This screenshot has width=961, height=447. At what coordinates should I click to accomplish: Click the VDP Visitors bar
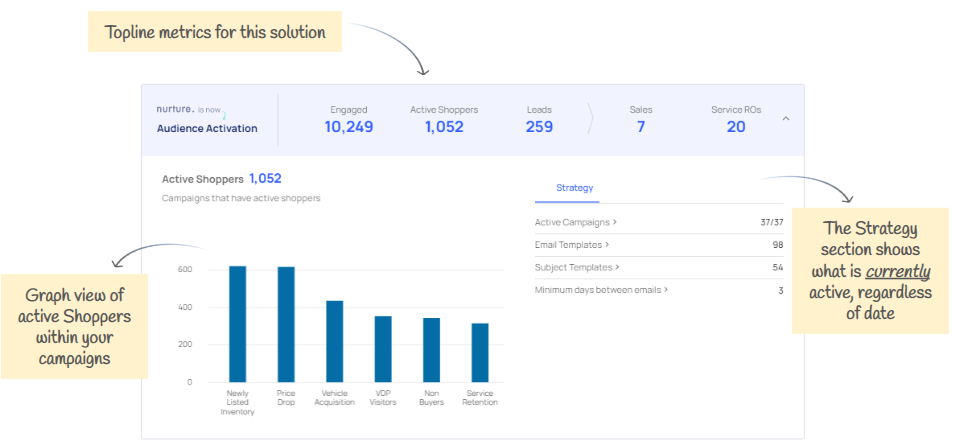(x=383, y=349)
